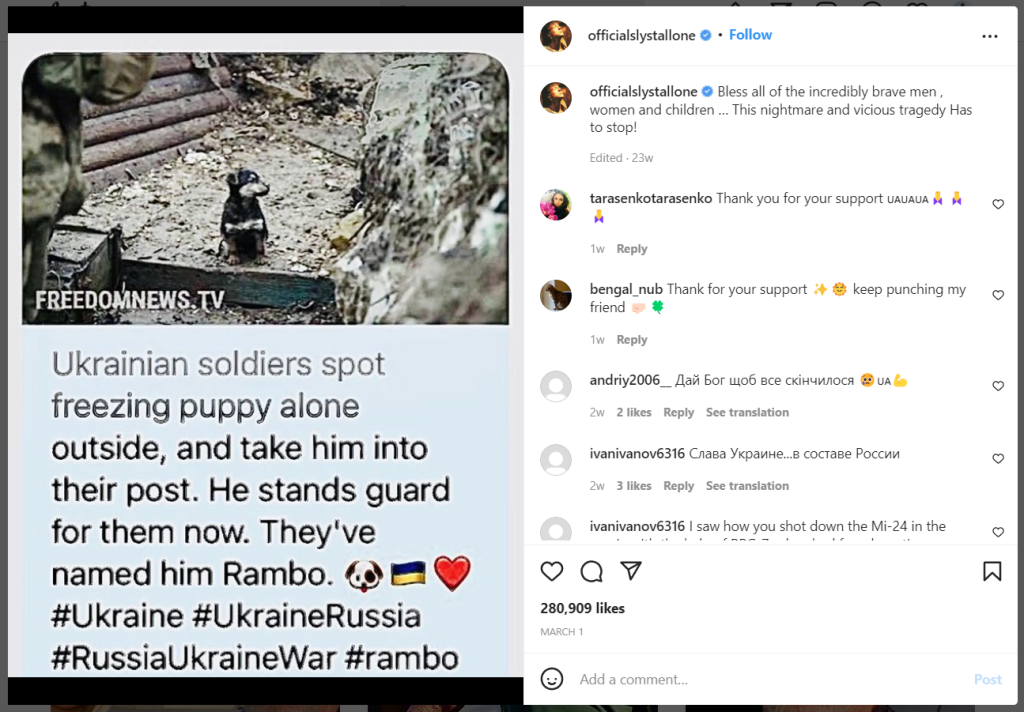This screenshot has width=1024, height=712.
Task: Reply to bengal_nub's comment
Action: click(x=632, y=340)
